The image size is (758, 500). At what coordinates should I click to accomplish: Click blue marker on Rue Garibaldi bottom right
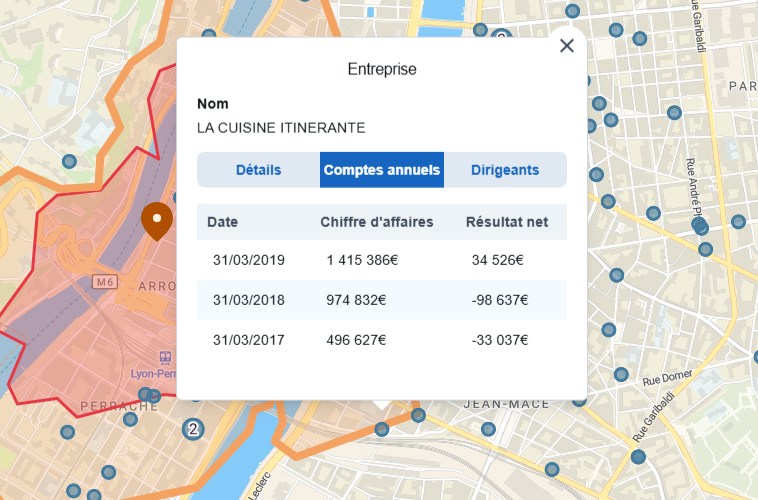click(638, 457)
